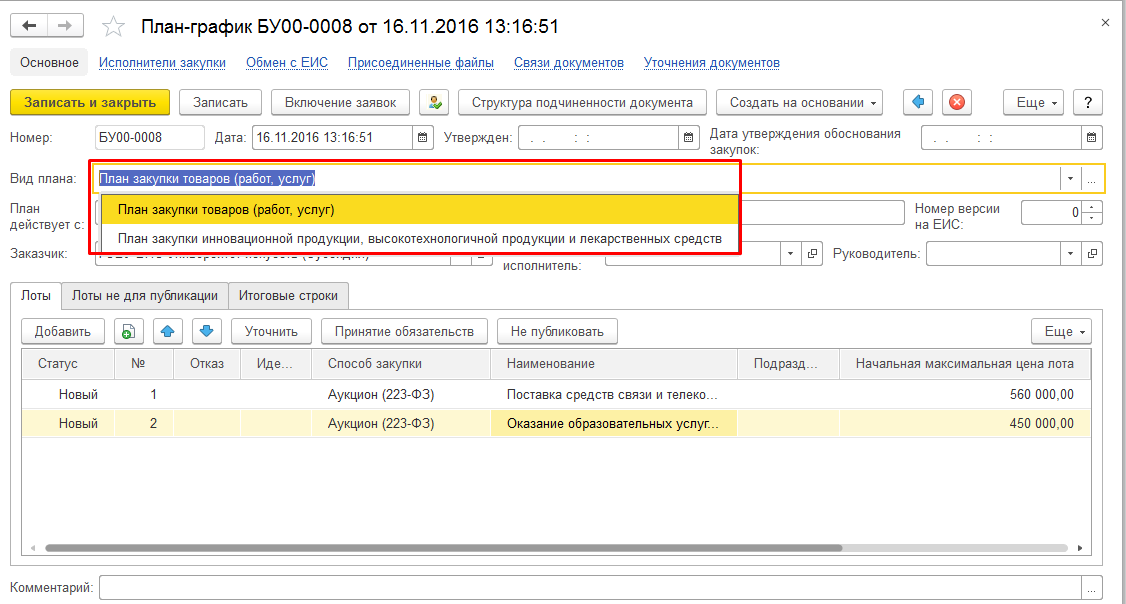Click the Добавить button

pyautogui.click(x=62, y=331)
